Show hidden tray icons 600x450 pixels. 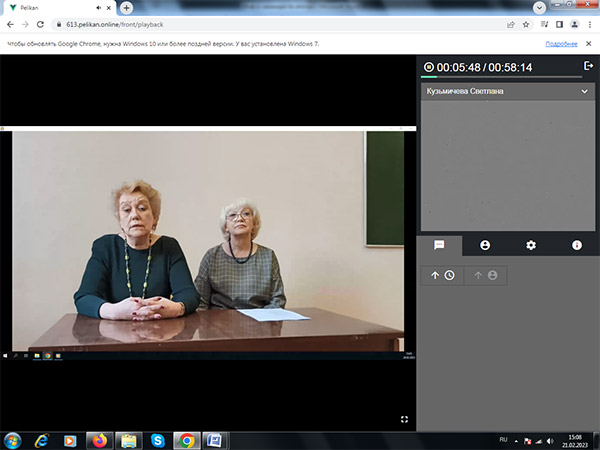516,441
